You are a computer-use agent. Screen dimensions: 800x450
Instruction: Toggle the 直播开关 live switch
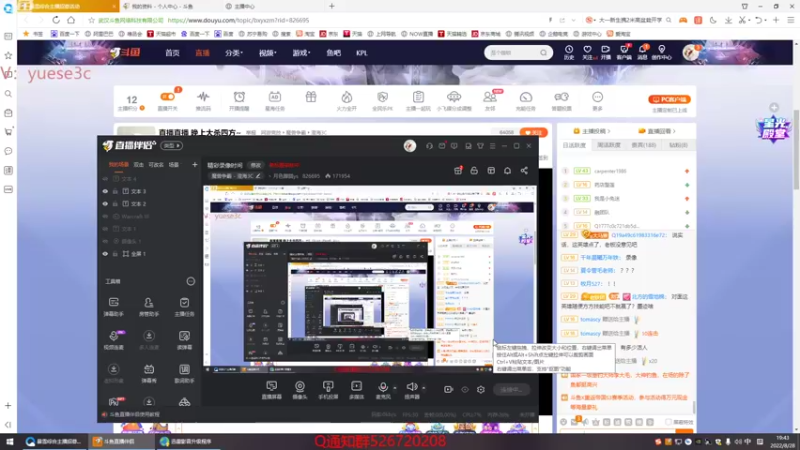coord(167,96)
